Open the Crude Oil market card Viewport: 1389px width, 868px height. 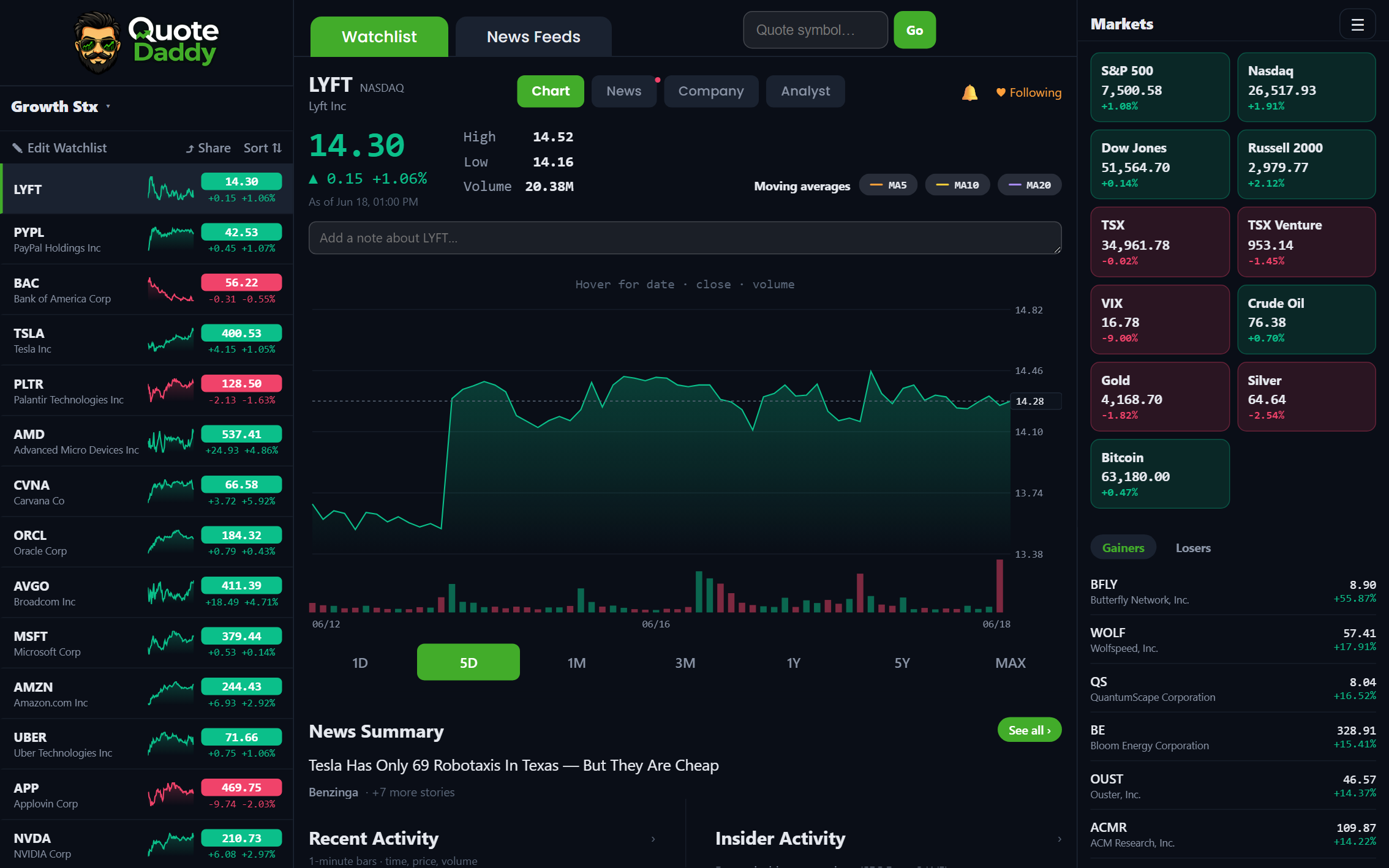click(x=1306, y=320)
